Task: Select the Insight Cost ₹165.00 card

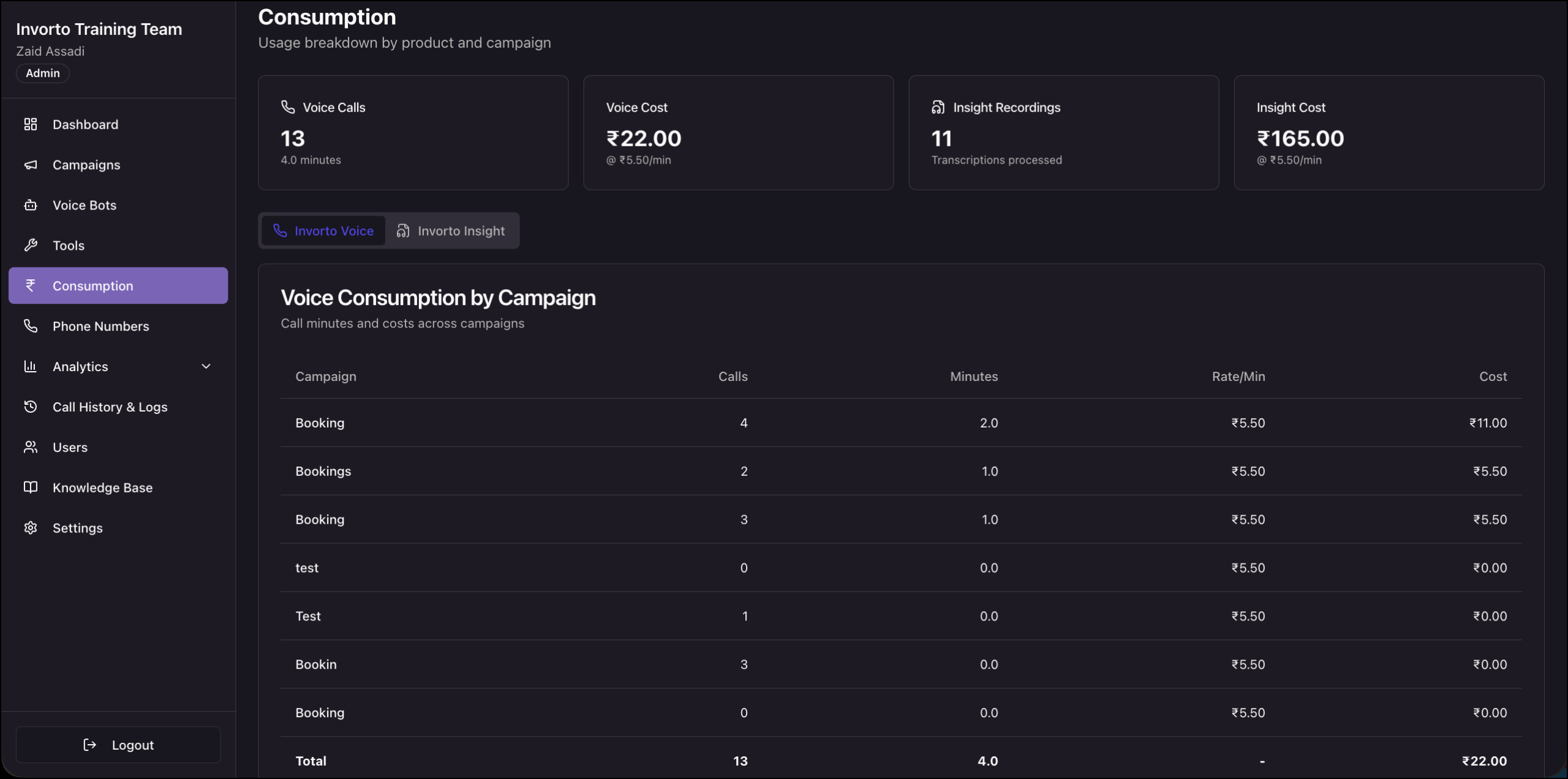Action: pos(1389,132)
